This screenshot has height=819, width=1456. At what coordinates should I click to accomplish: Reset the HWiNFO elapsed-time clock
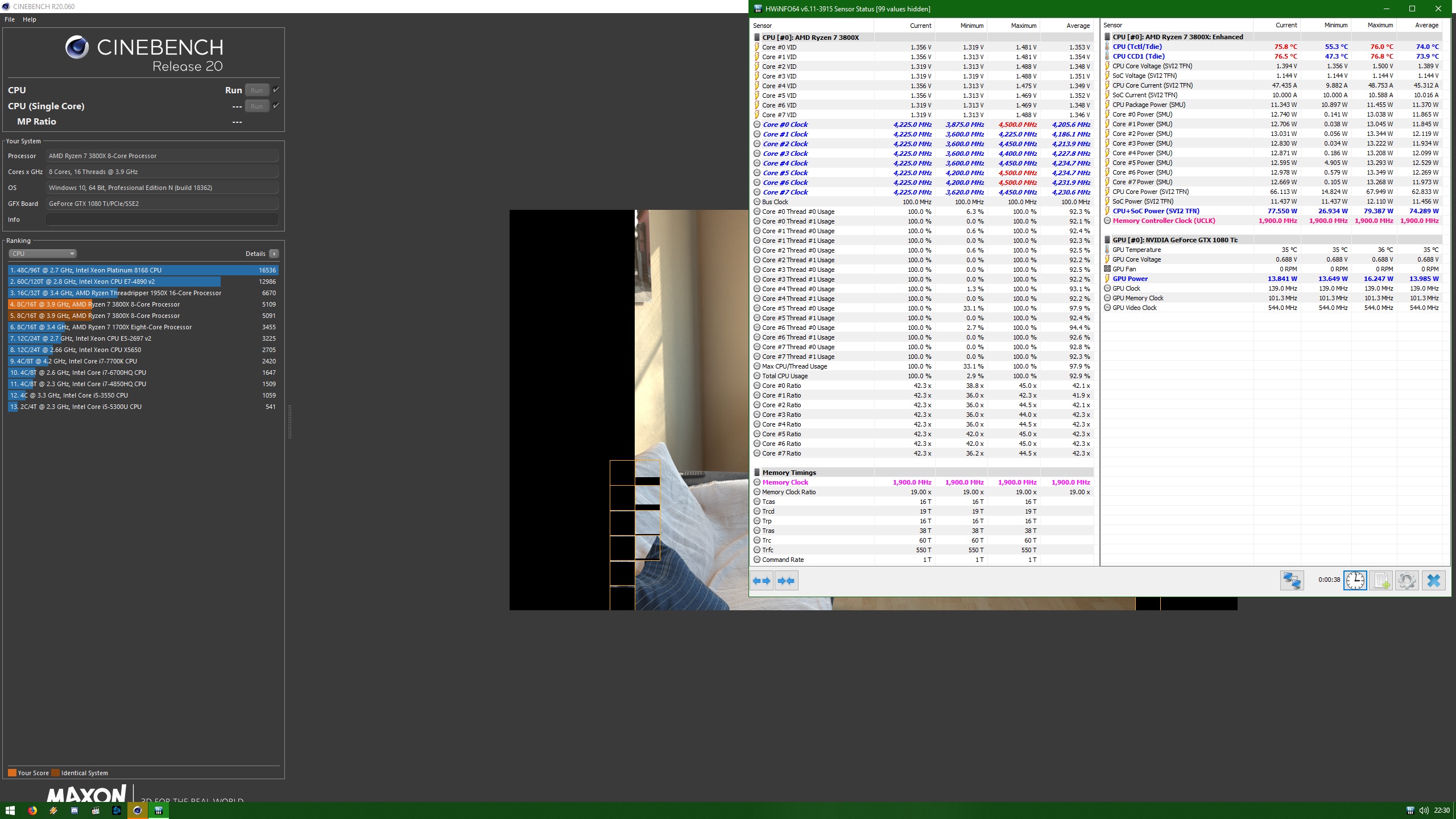click(1355, 581)
